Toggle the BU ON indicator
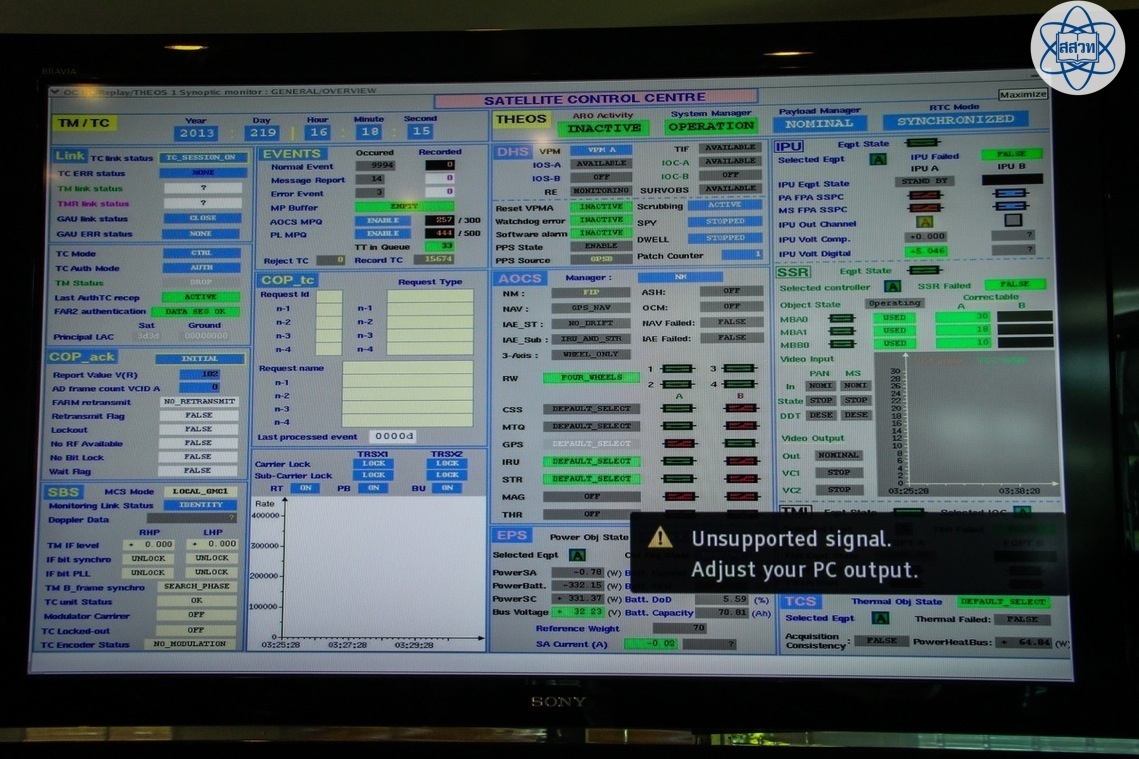 [447, 489]
